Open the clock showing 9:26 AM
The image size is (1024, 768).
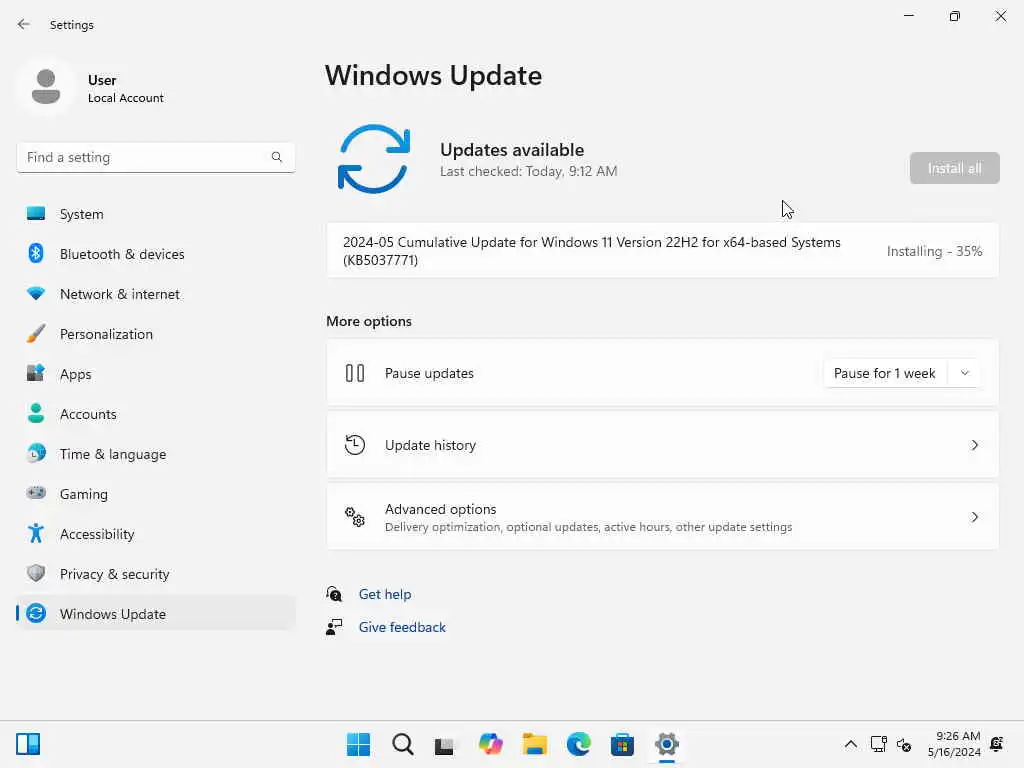coord(954,744)
